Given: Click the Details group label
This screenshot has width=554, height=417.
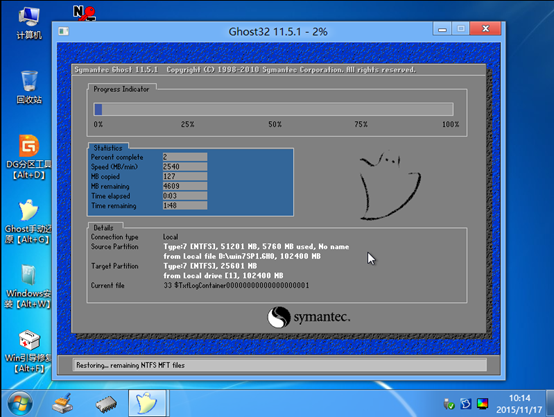Looking at the screenshot, I should tap(103, 228).
